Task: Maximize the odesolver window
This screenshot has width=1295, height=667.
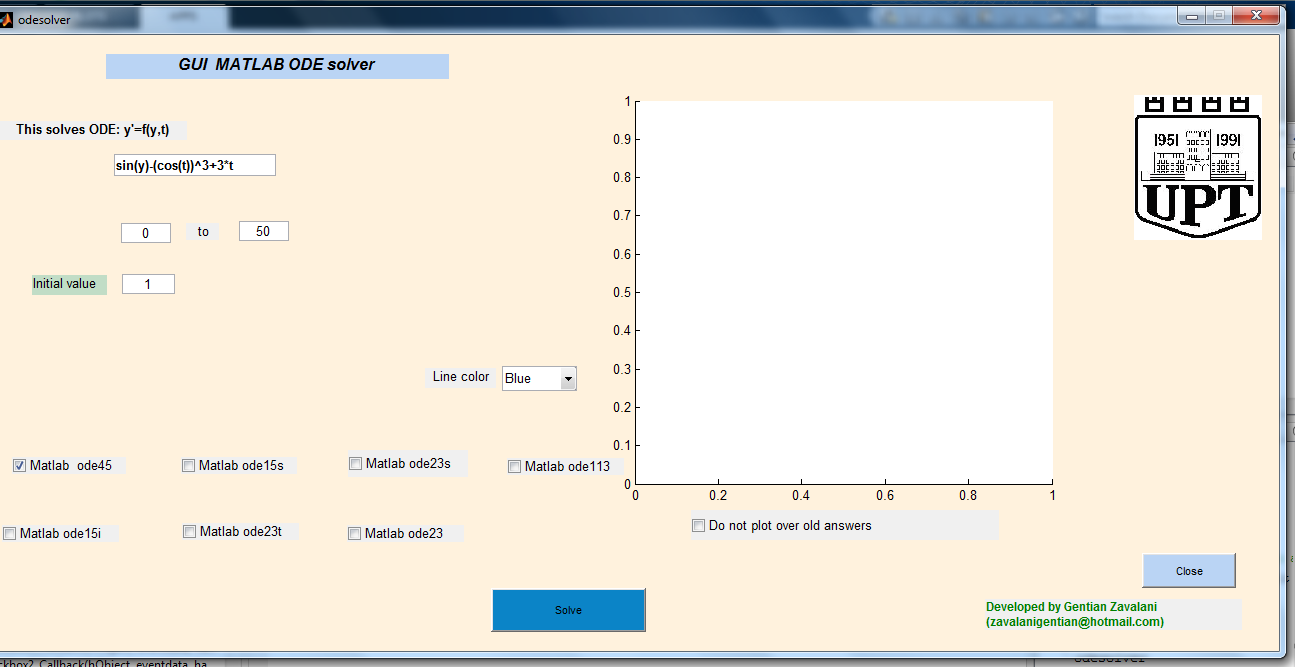Action: point(1218,15)
